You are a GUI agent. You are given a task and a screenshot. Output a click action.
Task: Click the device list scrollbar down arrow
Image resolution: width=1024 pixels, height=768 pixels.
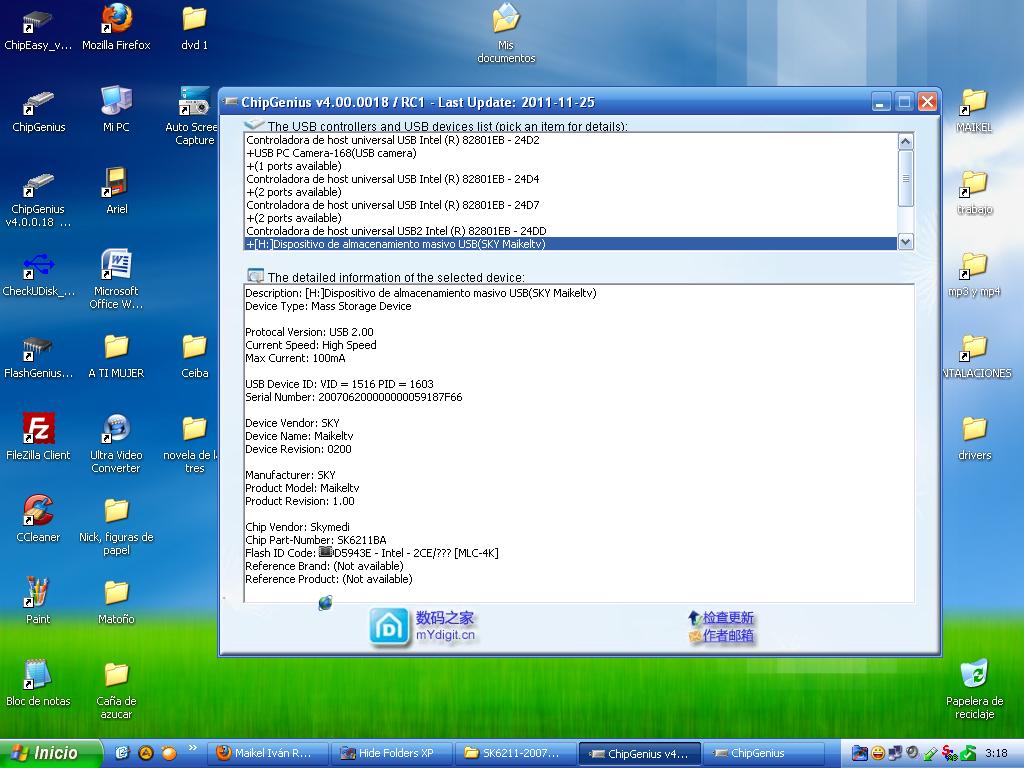point(906,242)
